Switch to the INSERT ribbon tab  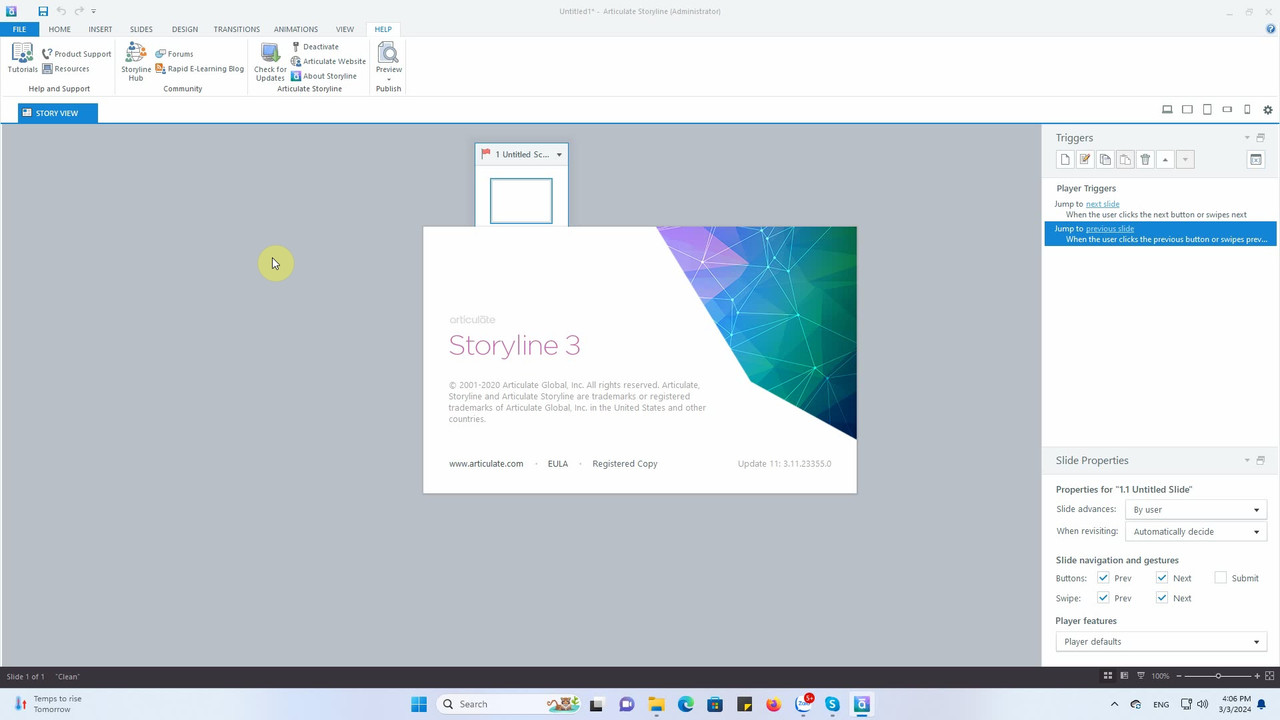(x=100, y=29)
